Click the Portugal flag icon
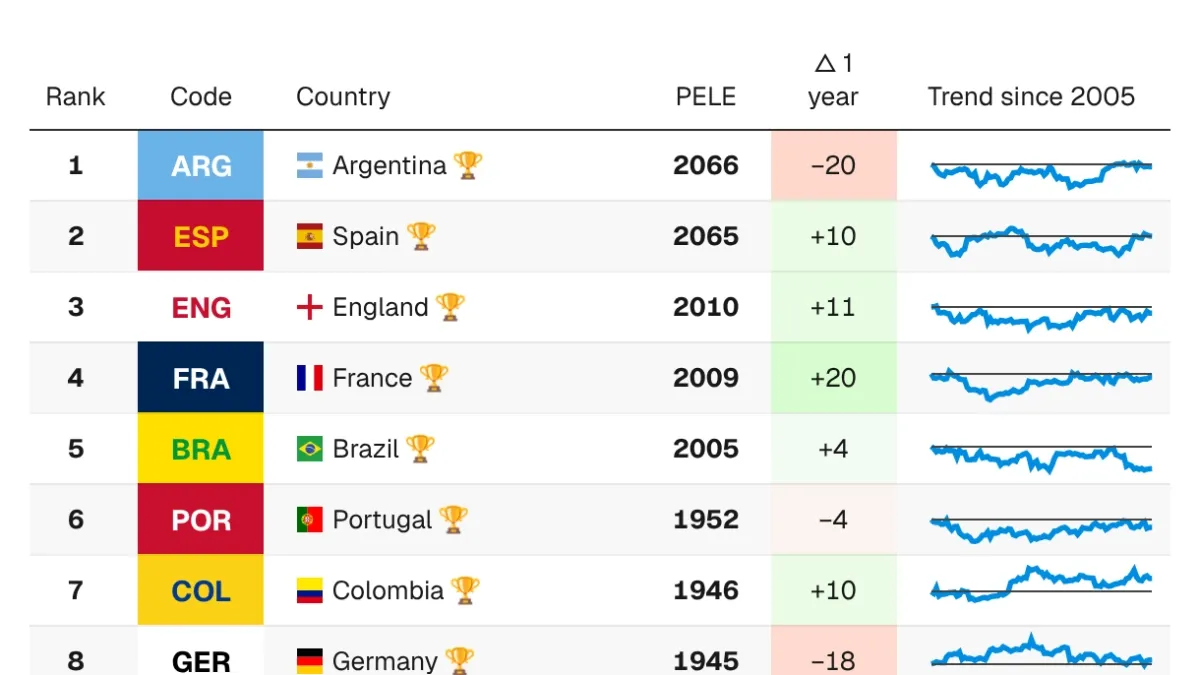The height and width of the screenshot is (675, 1200). tap(309, 520)
